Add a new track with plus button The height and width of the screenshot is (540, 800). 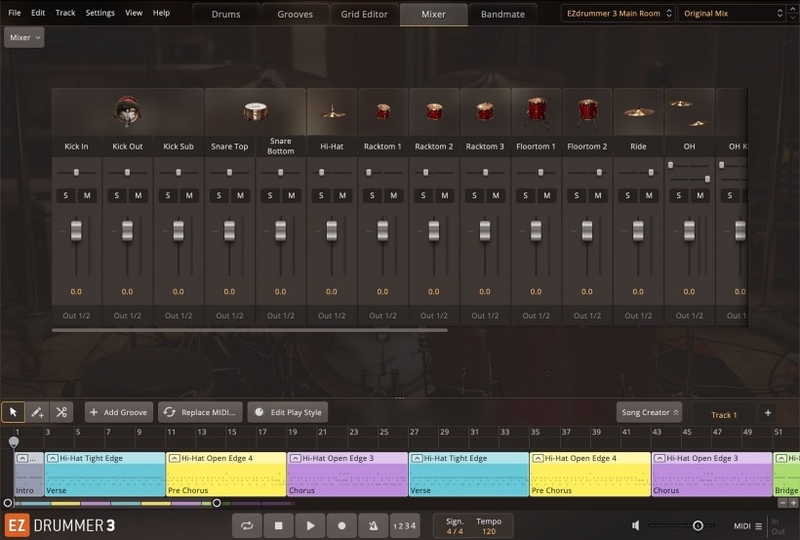768,413
